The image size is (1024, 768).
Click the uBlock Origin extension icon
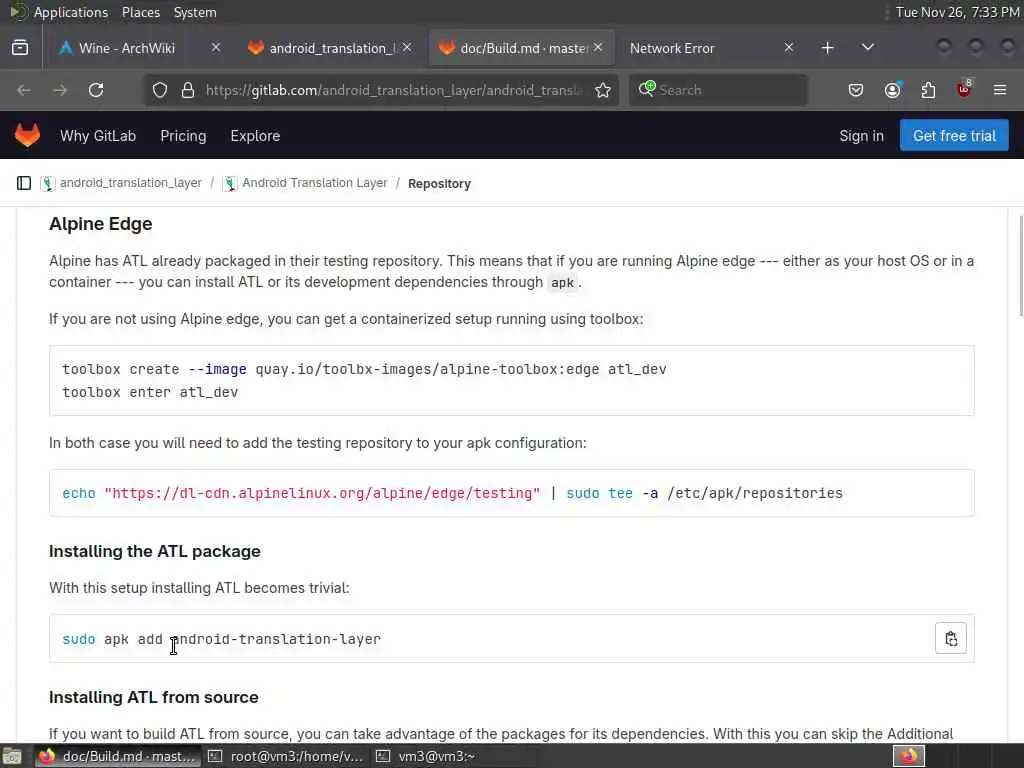pos(964,90)
